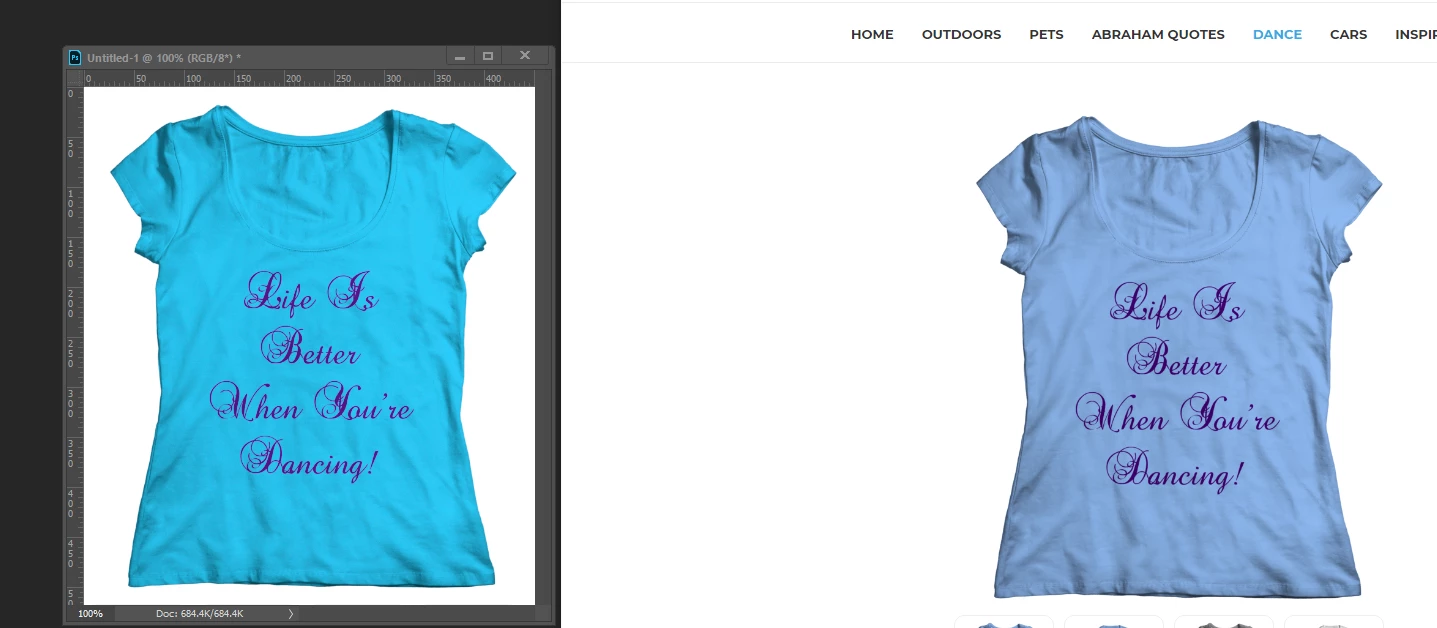
Task: Click the vertical ruler in the Photoshop window
Action: tap(74, 345)
